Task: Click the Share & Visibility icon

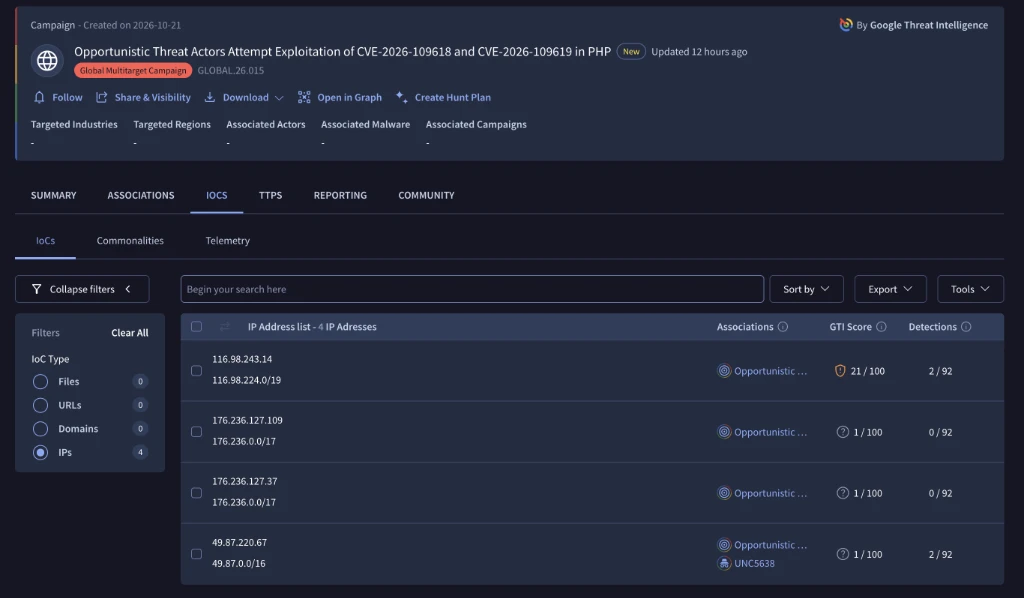Action: tap(101, 97)
